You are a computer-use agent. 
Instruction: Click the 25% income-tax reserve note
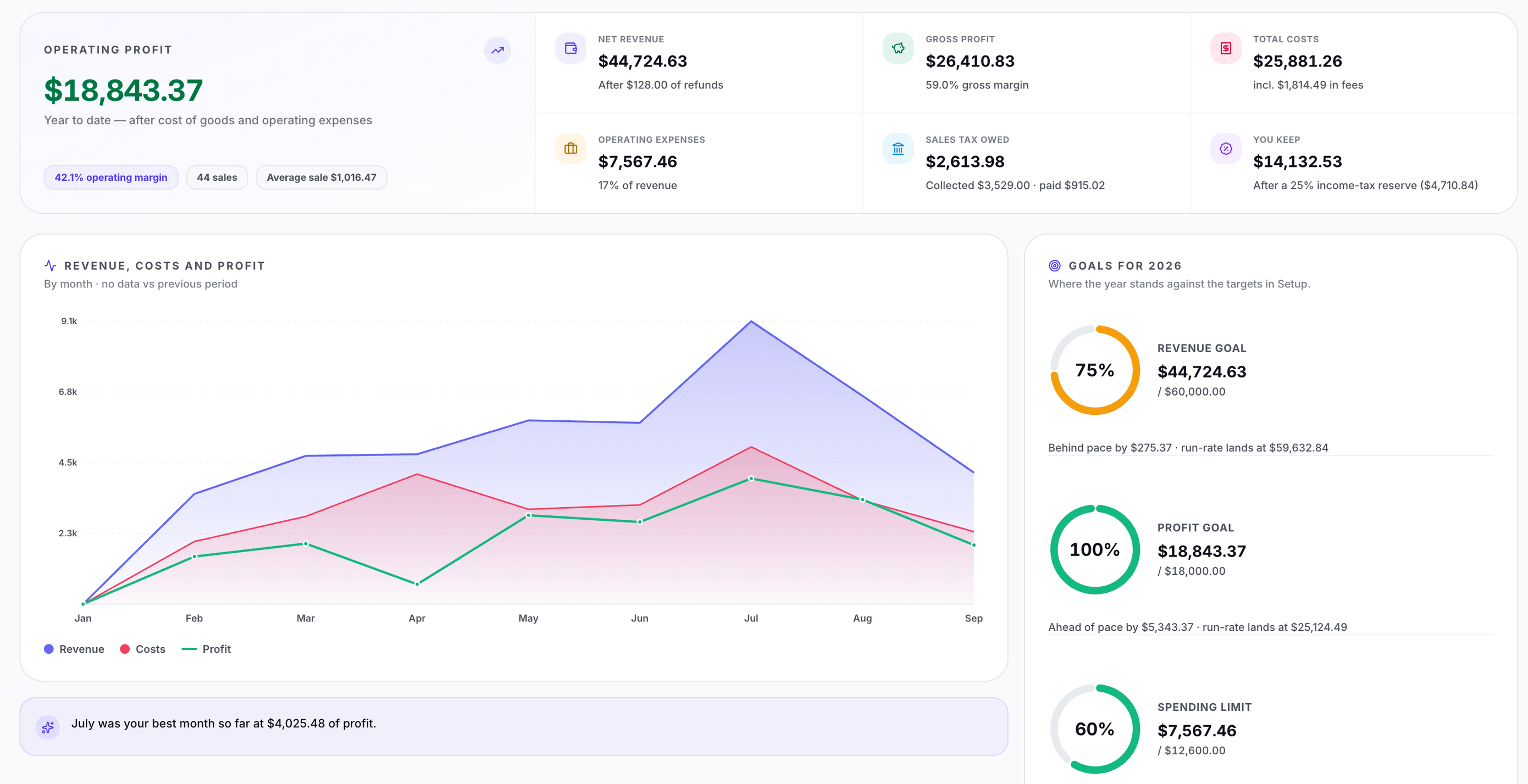click(1365, 185)
